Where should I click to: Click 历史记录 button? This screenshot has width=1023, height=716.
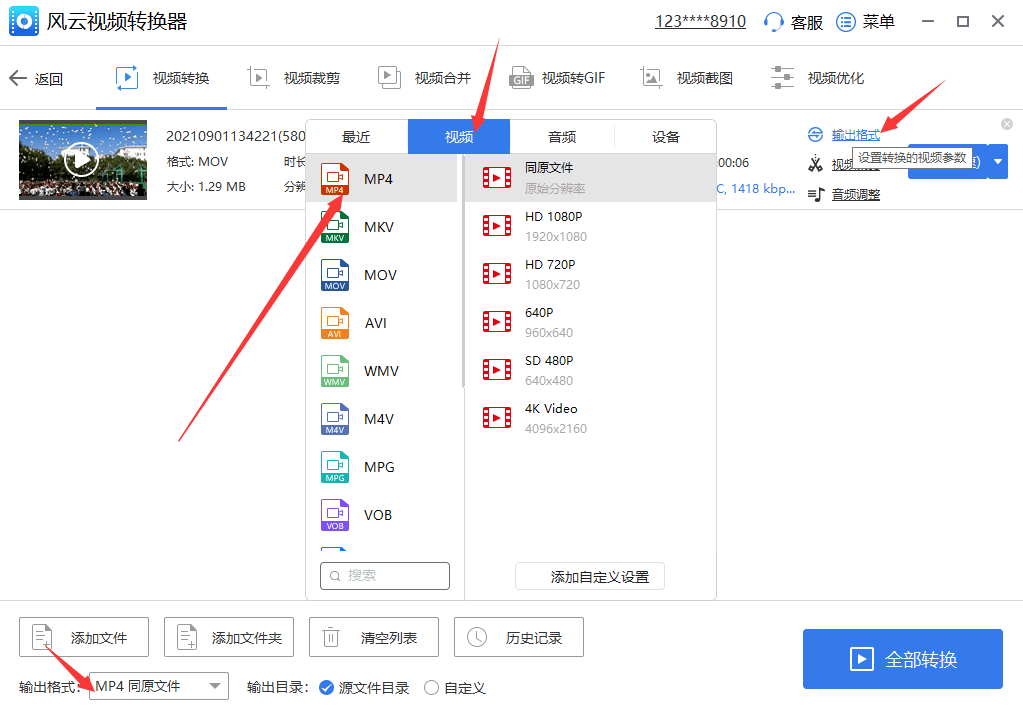click(x=519, y=637)
